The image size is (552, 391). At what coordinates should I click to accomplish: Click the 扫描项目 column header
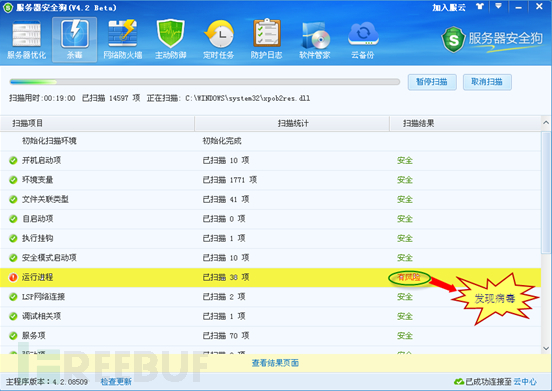(x=97, y=123)
